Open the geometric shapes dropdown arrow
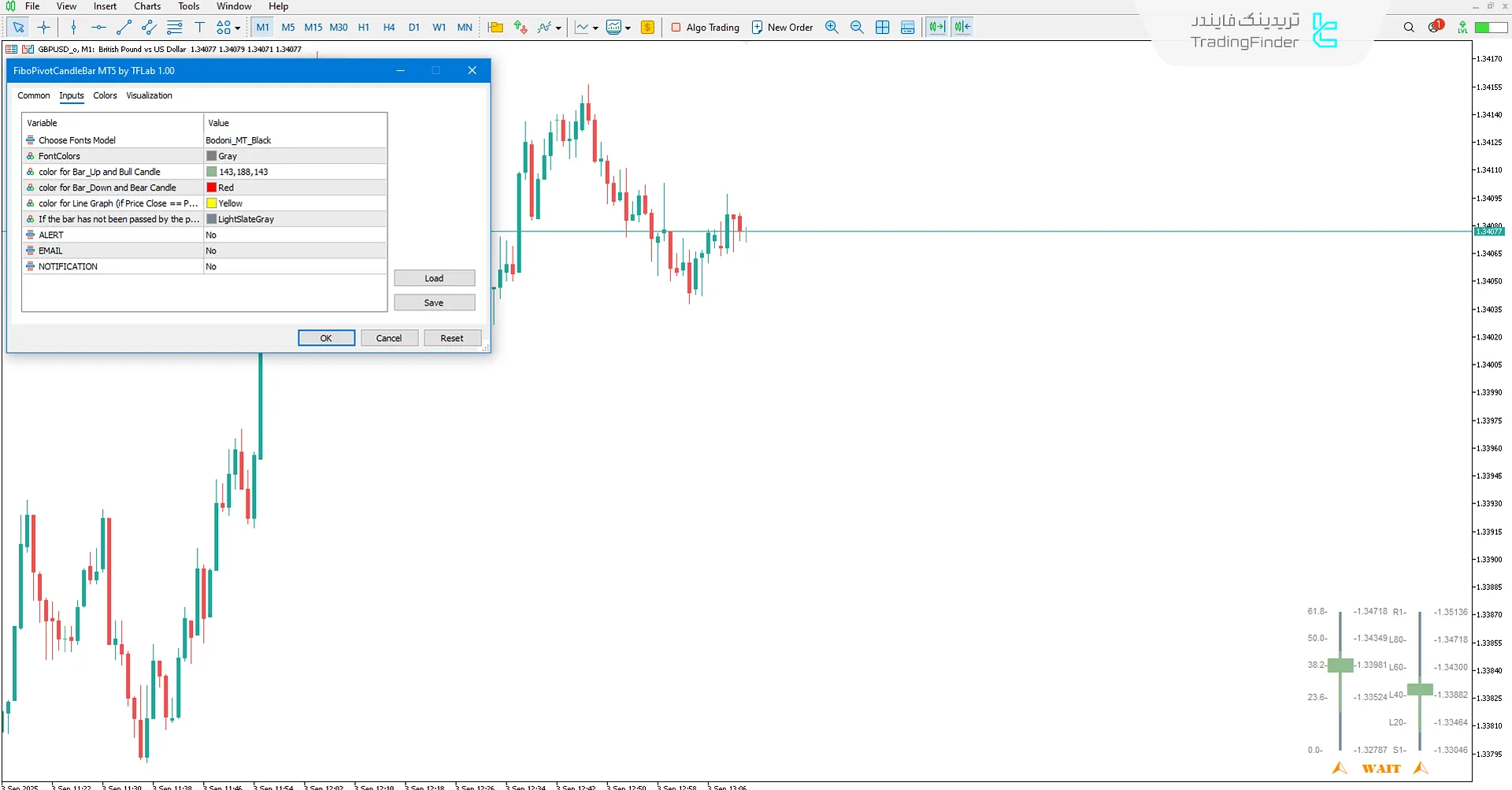The width and height of the screenshot is (1512, 790). pos(236,27)
